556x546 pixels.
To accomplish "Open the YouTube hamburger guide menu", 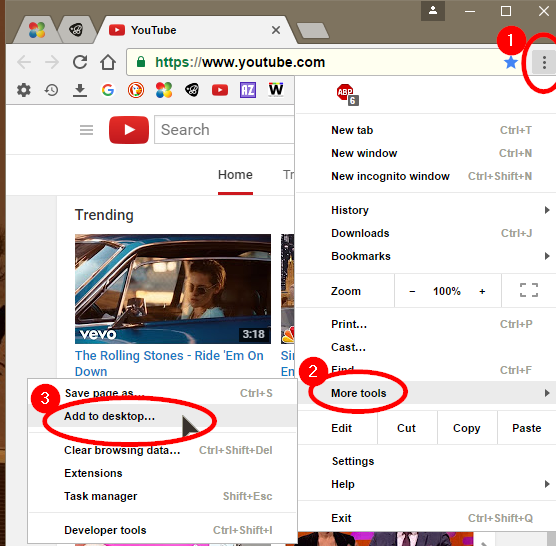I will (x=87, y=130).
